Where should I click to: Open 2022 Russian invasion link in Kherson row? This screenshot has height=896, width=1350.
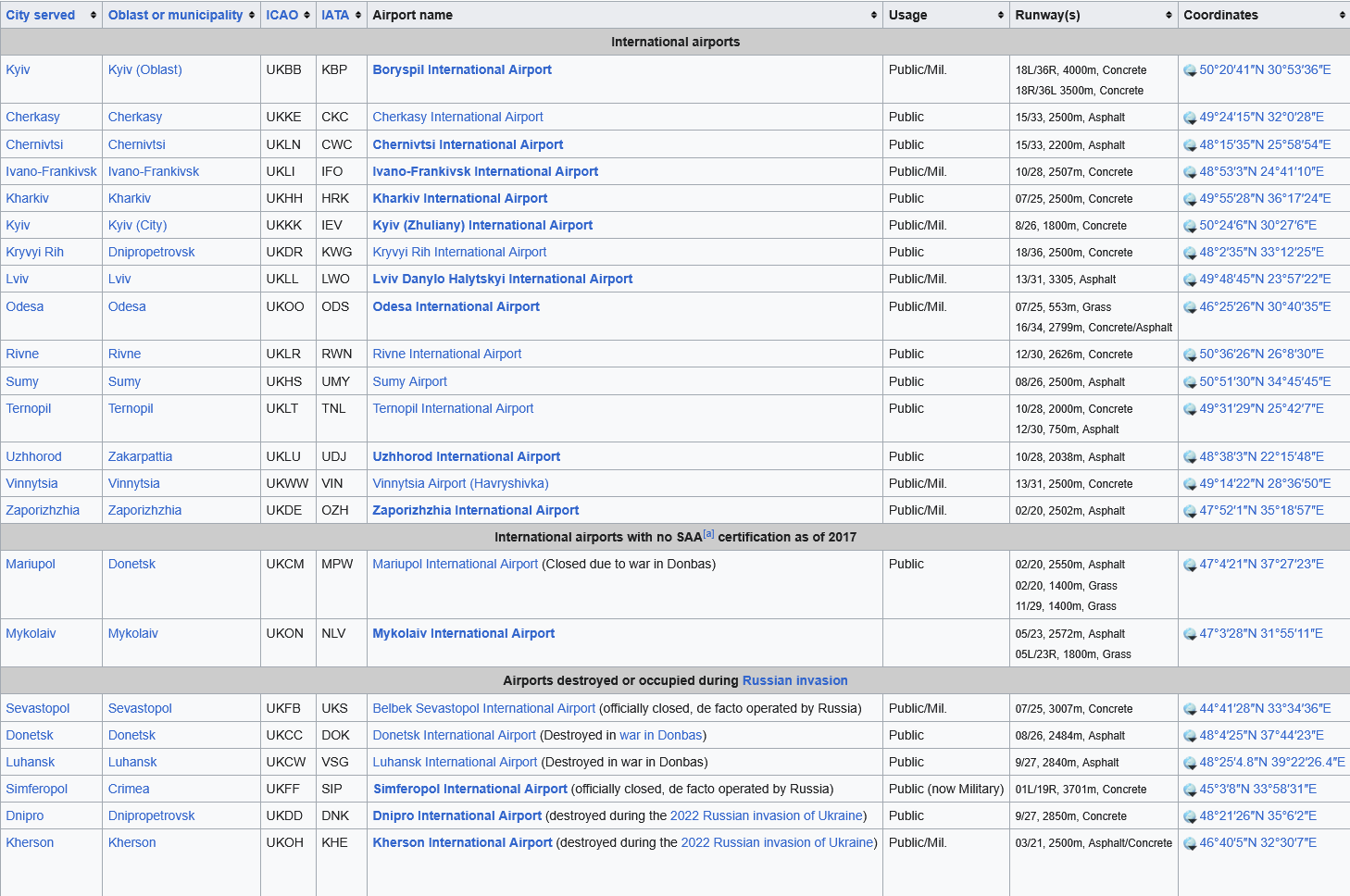click(778, 842)
